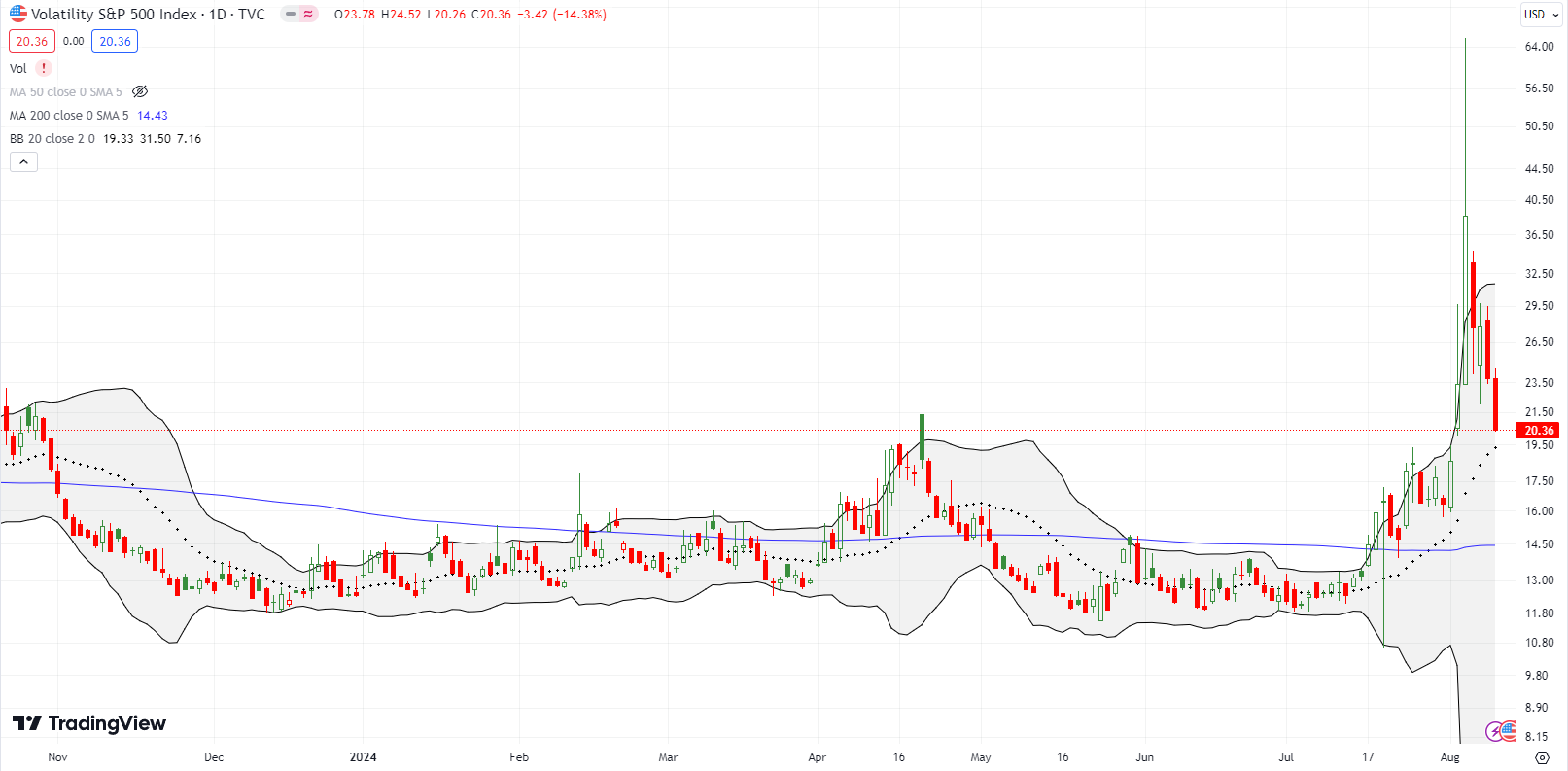Click the US flag economic event icon
1568x771 pixels.
[x=1509, y=730]
